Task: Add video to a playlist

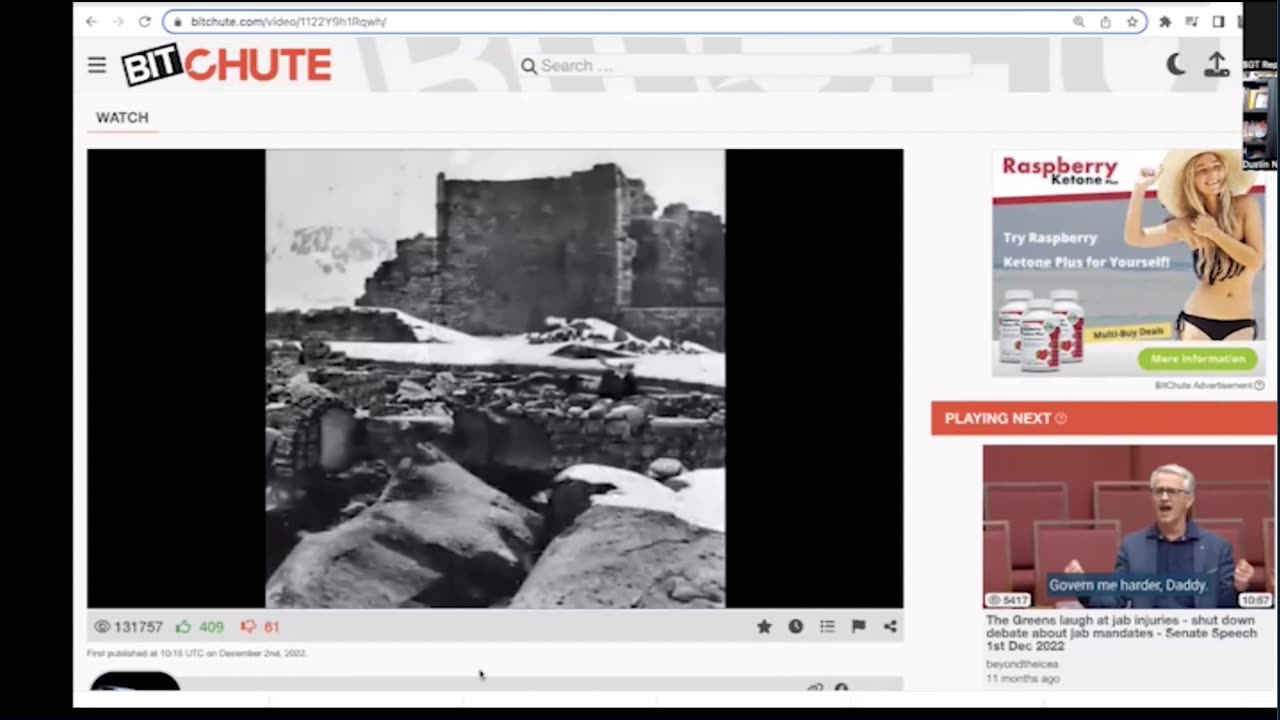Action: click(x=827, y=626)
